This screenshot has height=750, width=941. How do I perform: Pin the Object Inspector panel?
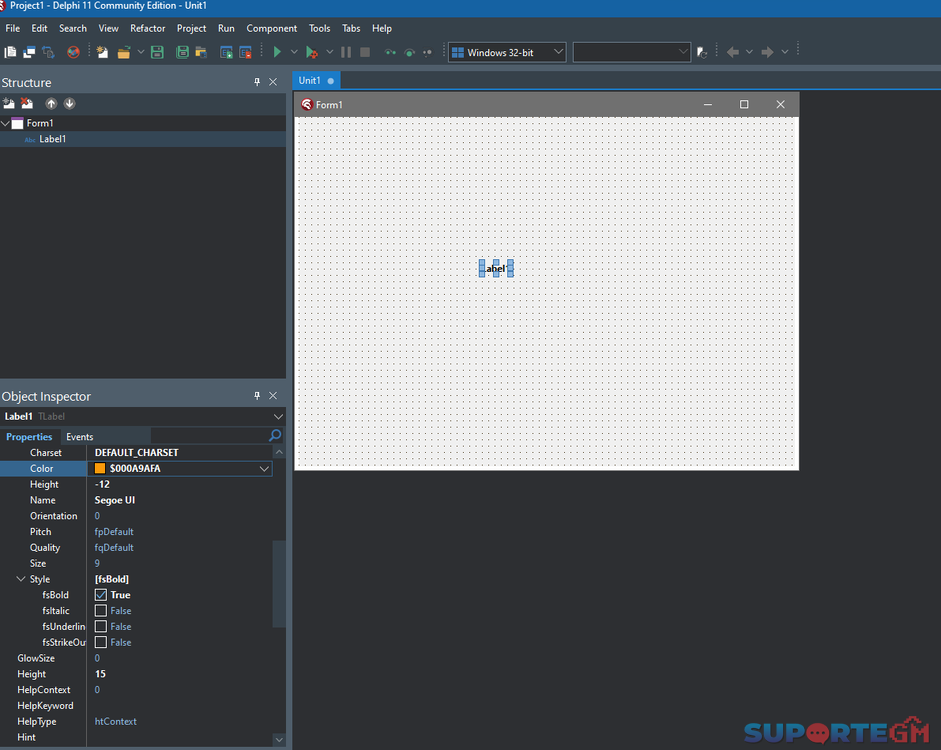[x=257, y=396]
